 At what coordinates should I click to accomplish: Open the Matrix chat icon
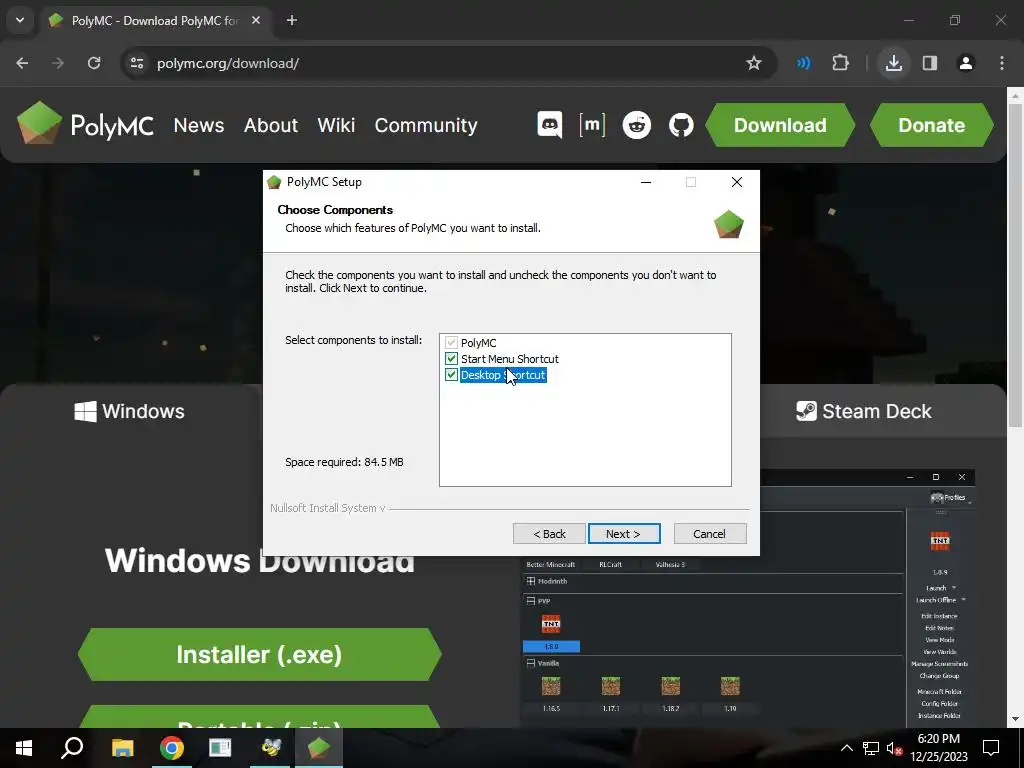tap(592, 125)
